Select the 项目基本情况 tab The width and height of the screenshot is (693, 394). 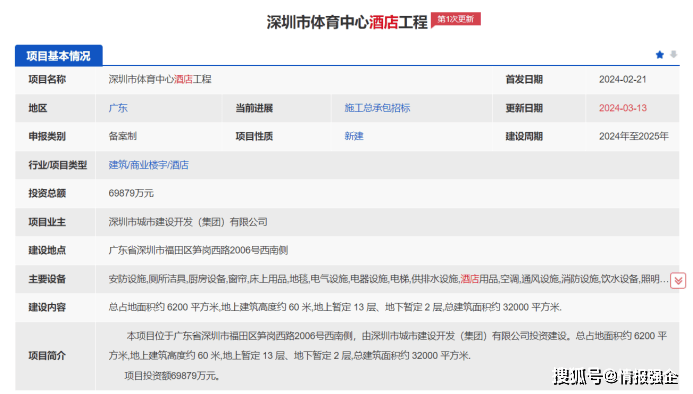pyautogui.click(x=59, y=56)
